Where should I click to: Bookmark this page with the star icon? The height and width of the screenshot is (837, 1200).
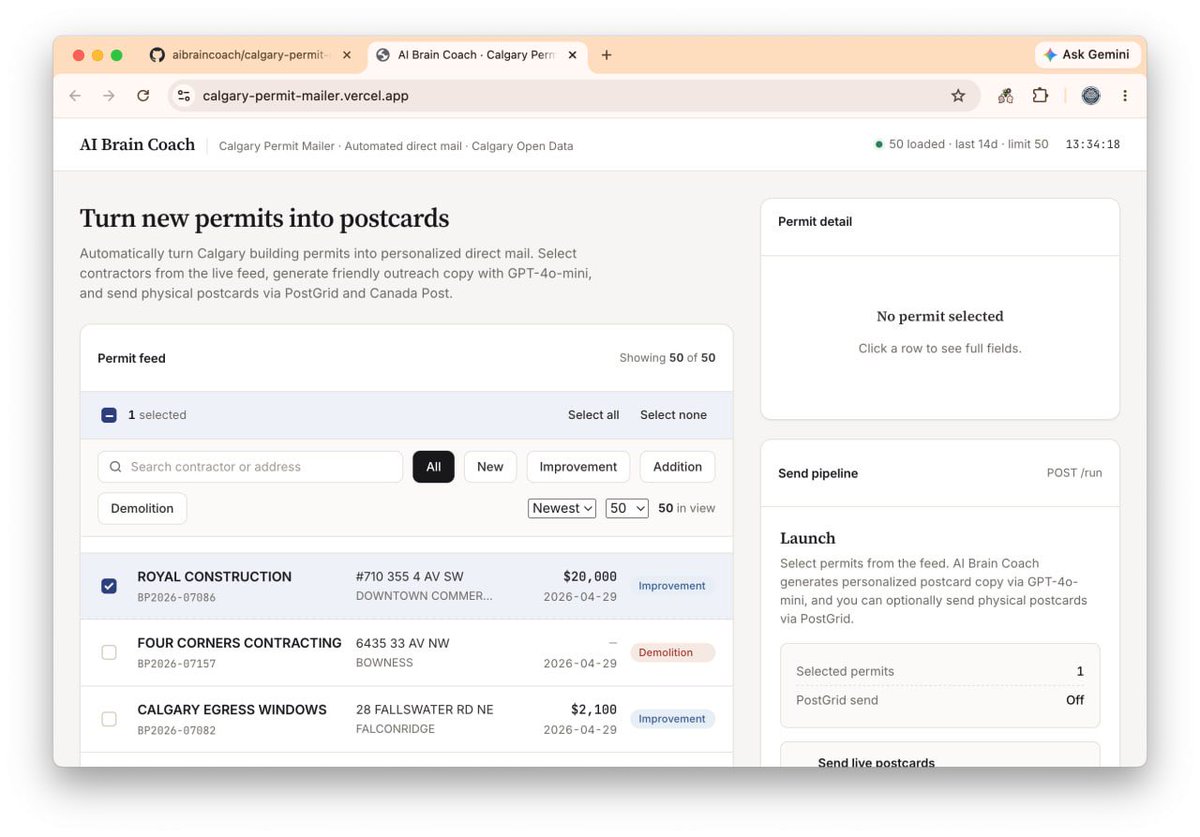(x=958, y=96)
